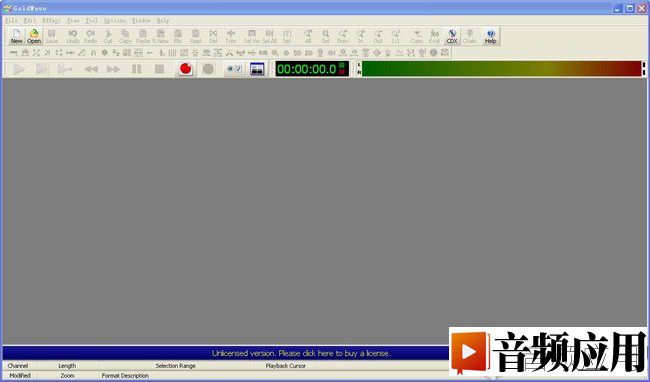The width and height of the screenshot is (650, 382).
Task: Click the green time counter display
Action: [312, 69]
